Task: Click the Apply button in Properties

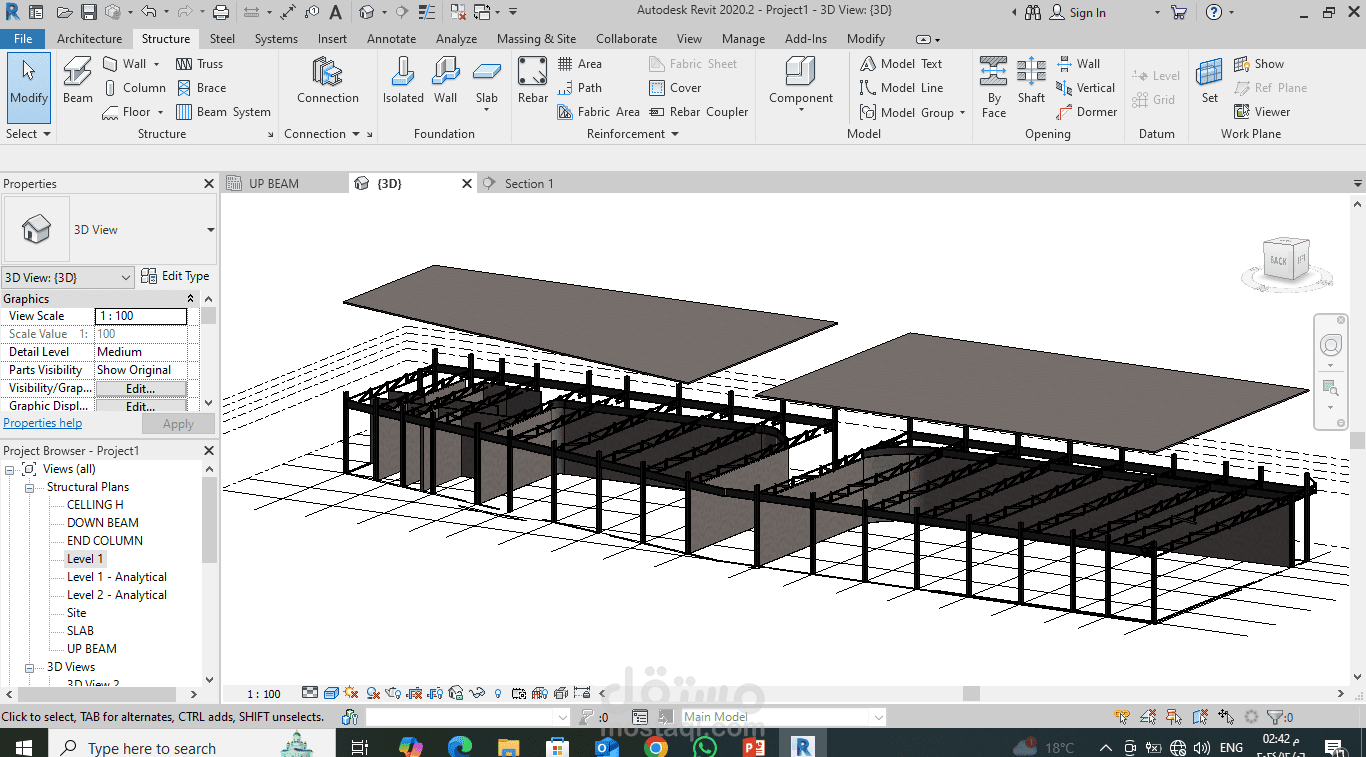Action: coord(178,422)
